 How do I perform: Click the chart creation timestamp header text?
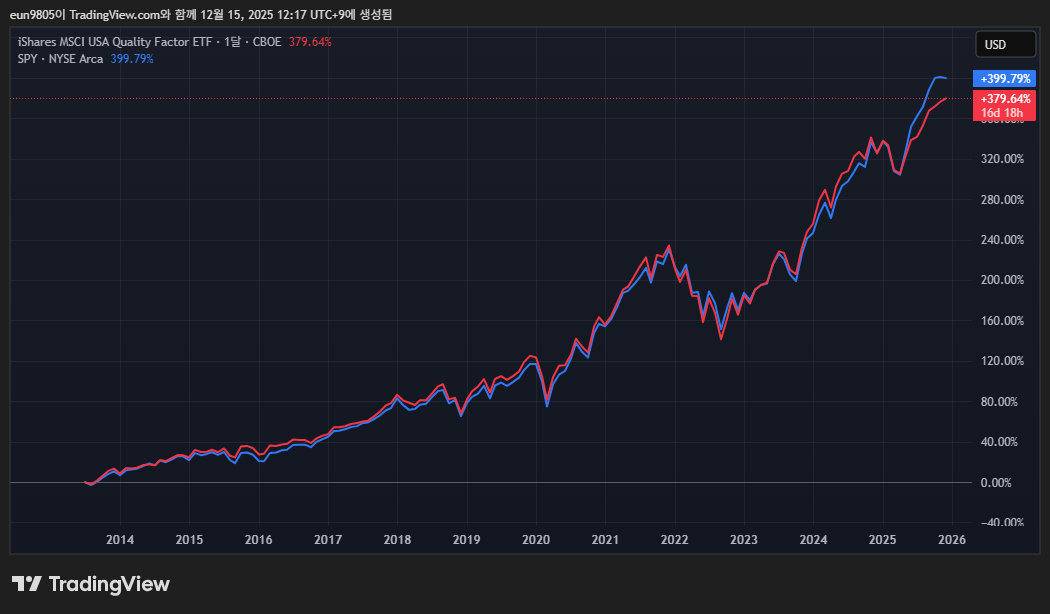point(201,14)
